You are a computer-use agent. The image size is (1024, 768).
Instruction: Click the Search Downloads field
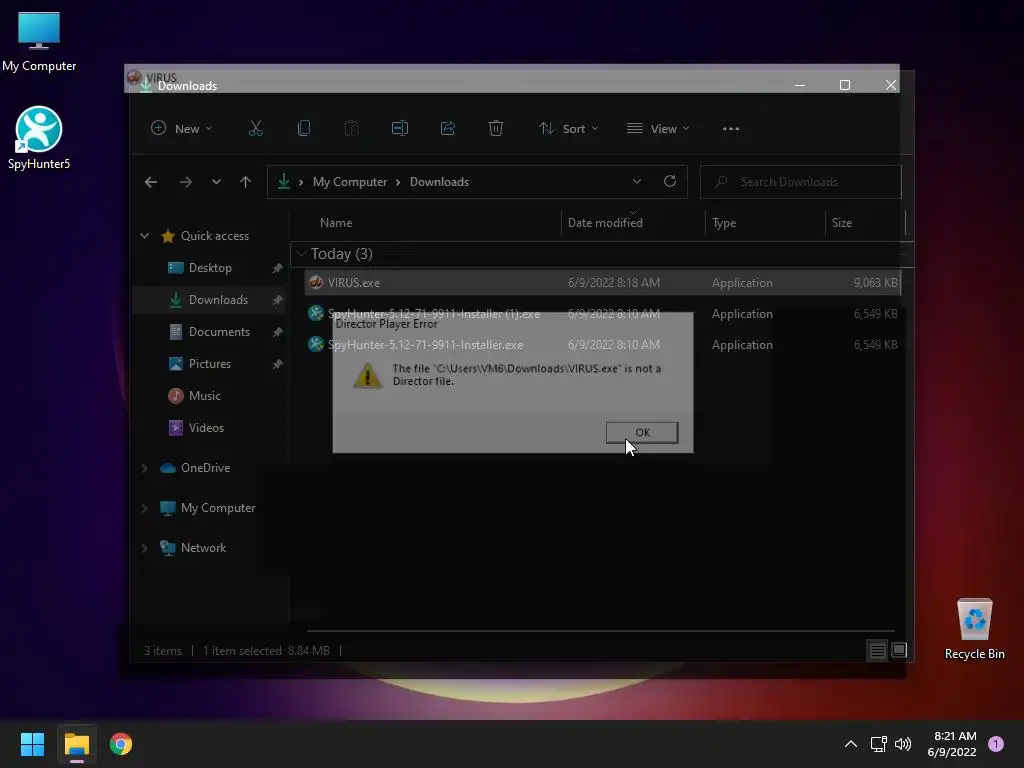click(801, 182)
